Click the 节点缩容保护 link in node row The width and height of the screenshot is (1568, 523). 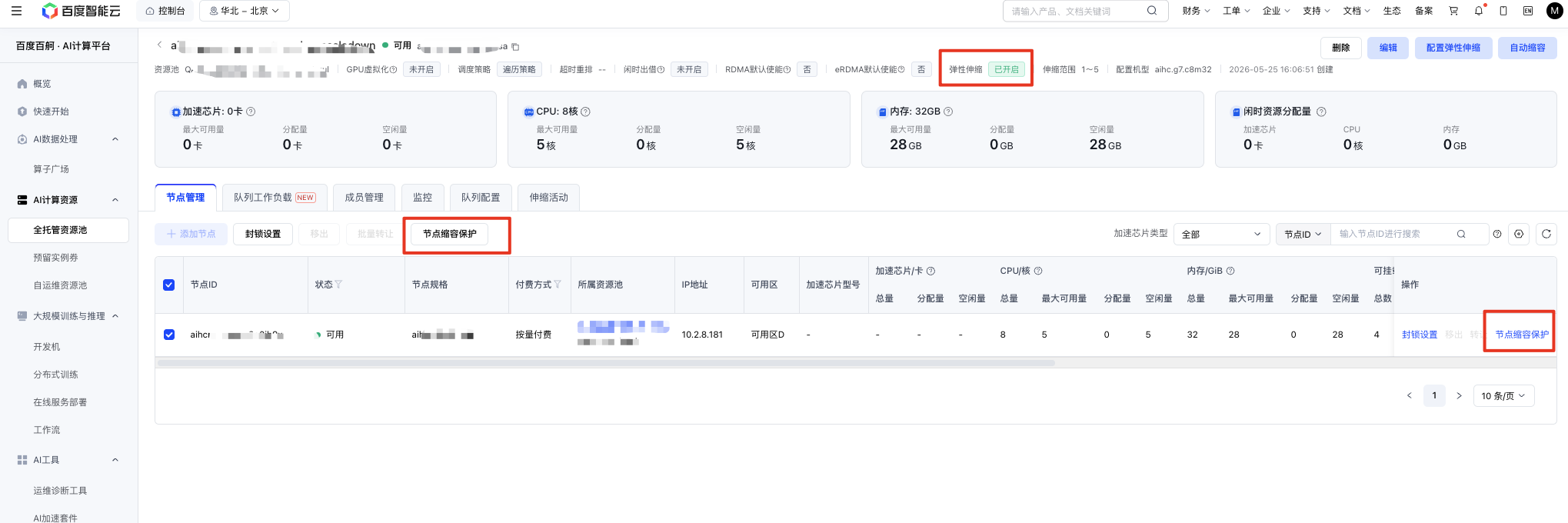point(1522,335)
